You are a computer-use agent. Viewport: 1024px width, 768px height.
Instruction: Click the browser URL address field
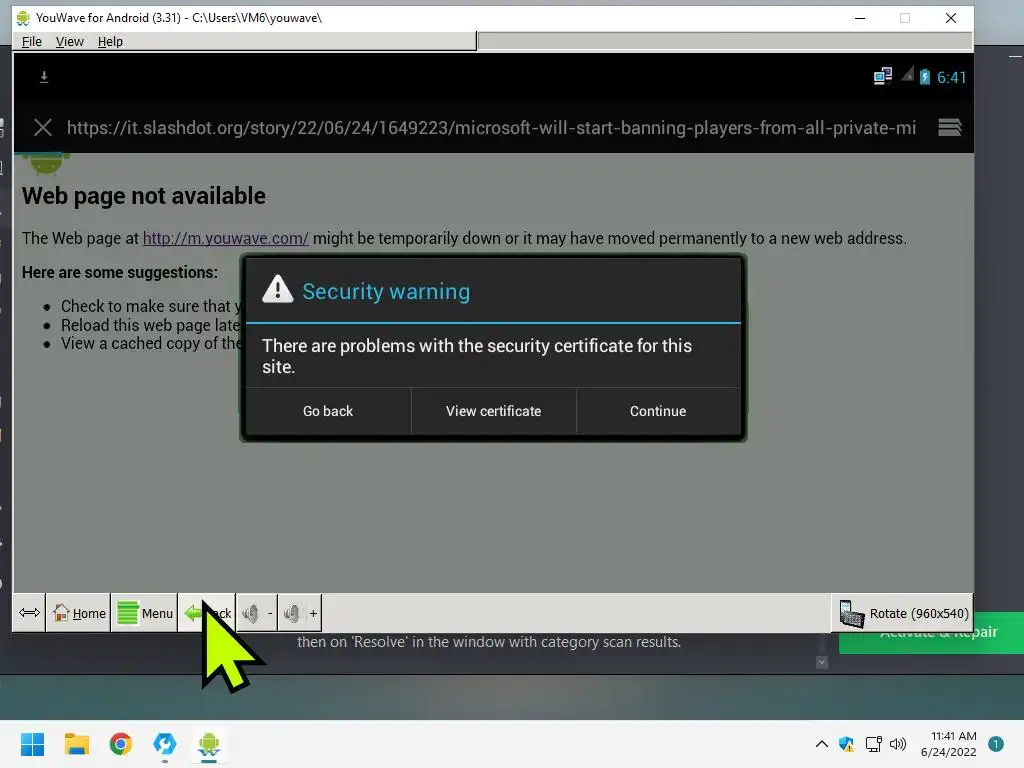tap(491, 127)
